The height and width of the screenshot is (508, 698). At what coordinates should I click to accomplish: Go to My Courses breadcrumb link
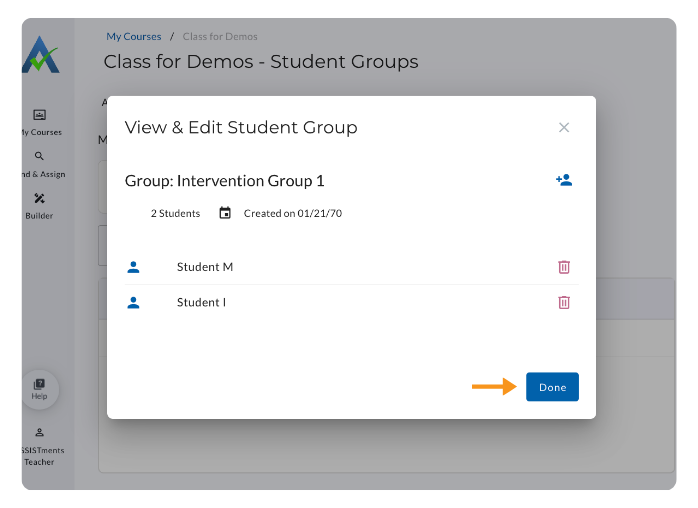click(x=134, y=37)
